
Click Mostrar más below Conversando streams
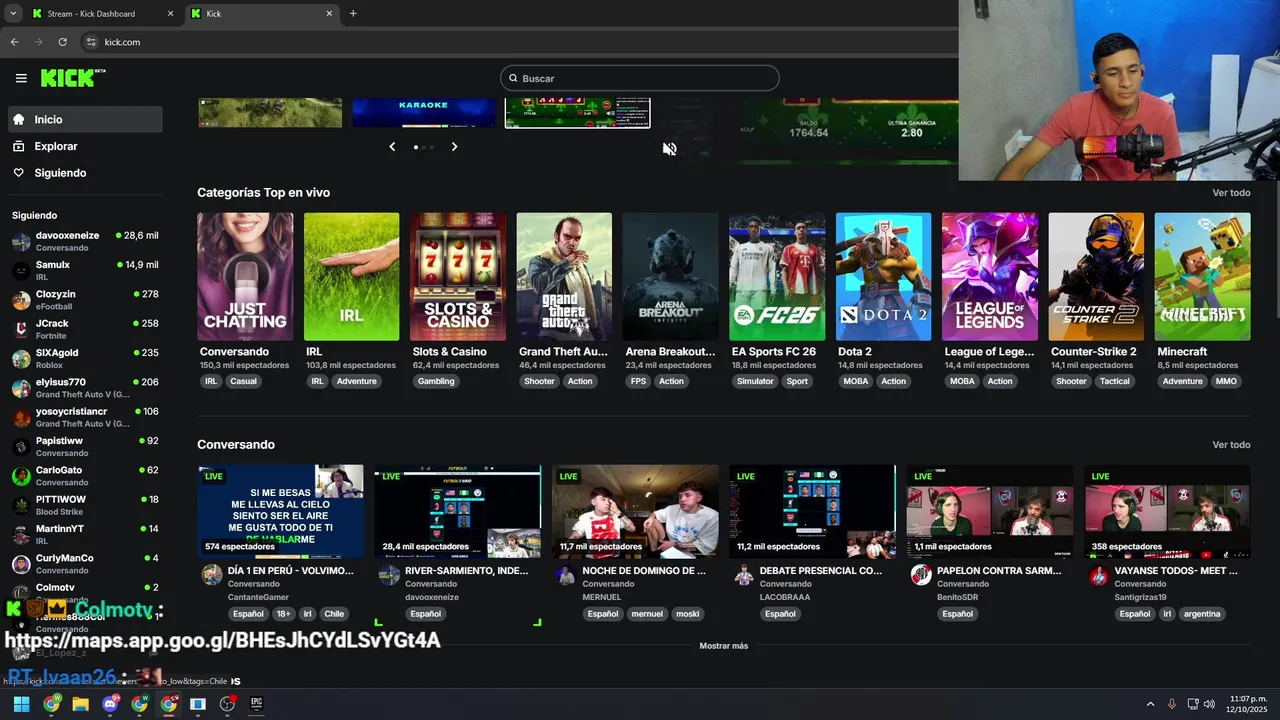click(x=724, y=646)
